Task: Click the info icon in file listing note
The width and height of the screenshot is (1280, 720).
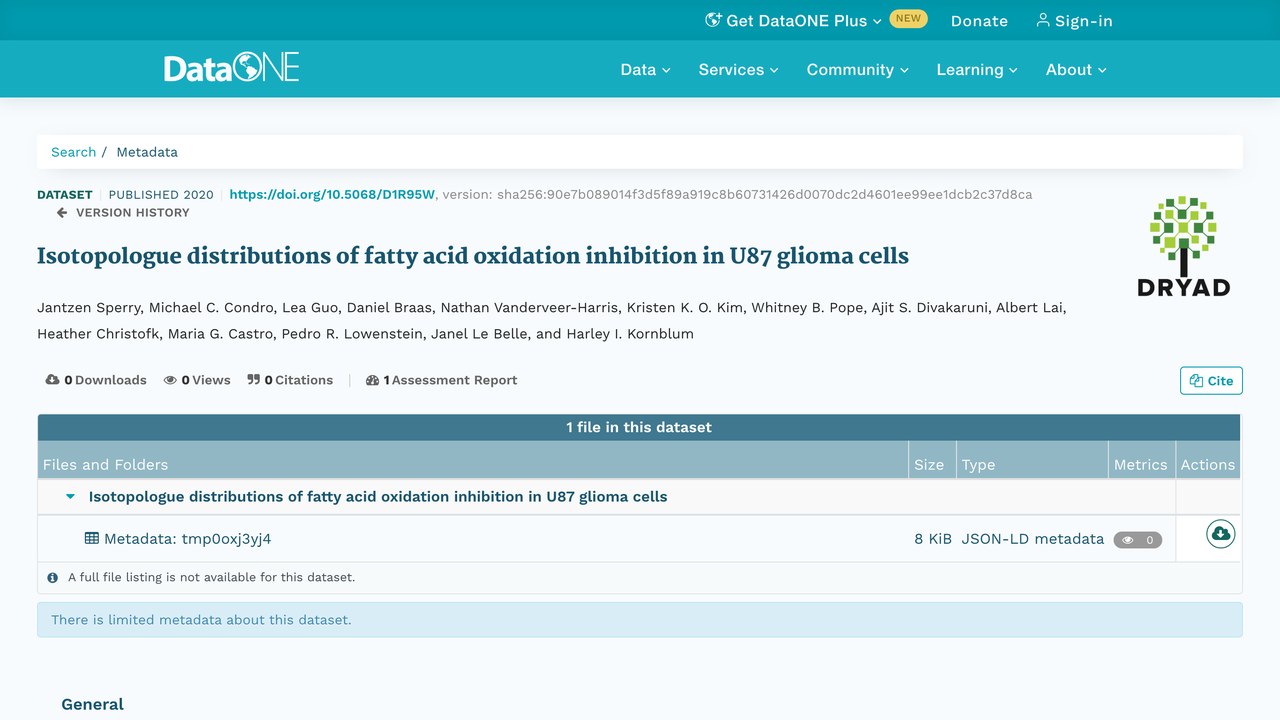Action: (53, 577)
